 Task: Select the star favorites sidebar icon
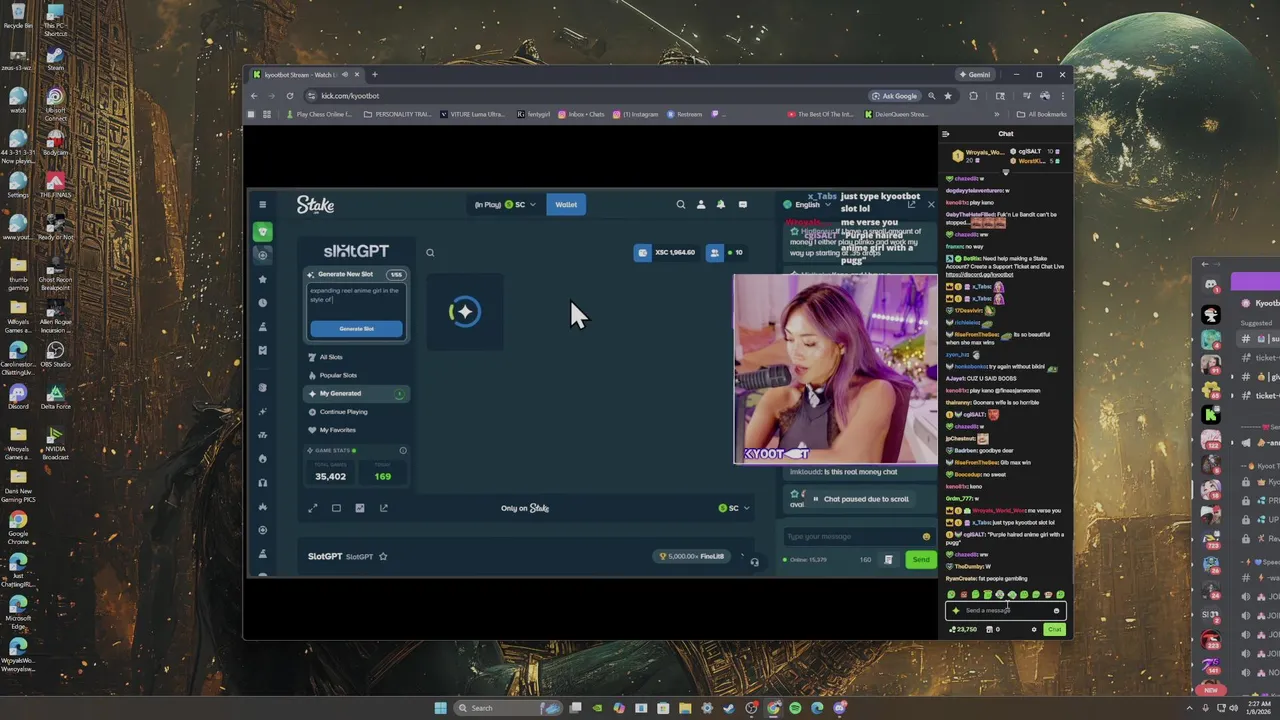point(263,279)
